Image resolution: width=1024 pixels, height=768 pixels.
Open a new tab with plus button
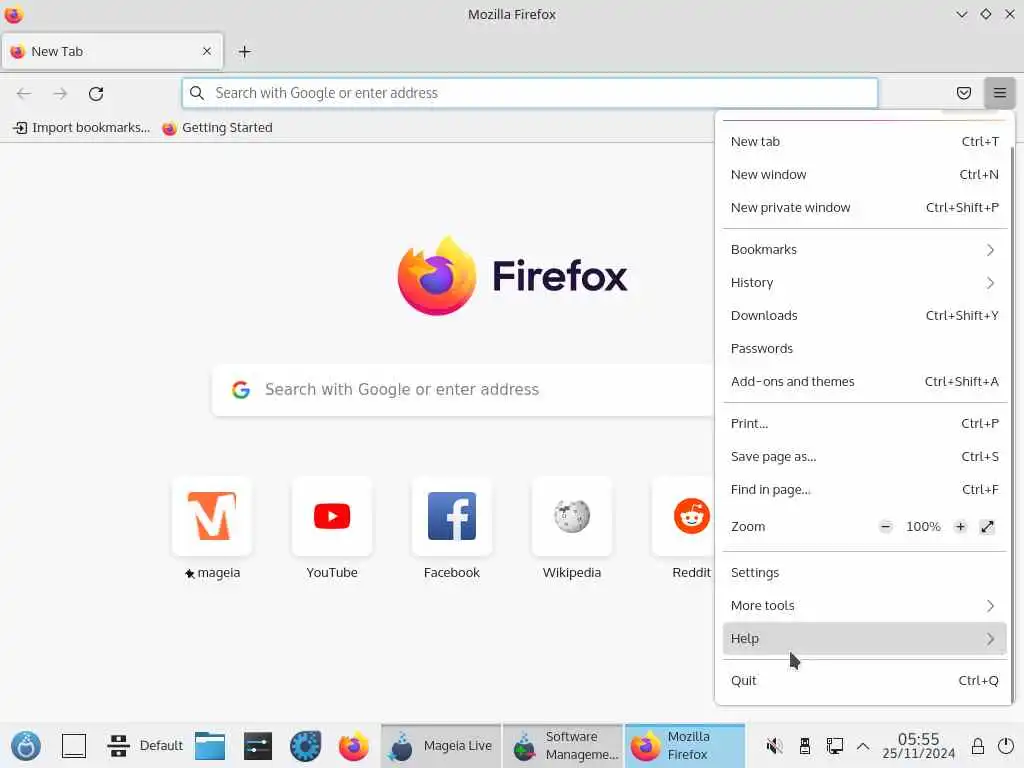(244, 52)
